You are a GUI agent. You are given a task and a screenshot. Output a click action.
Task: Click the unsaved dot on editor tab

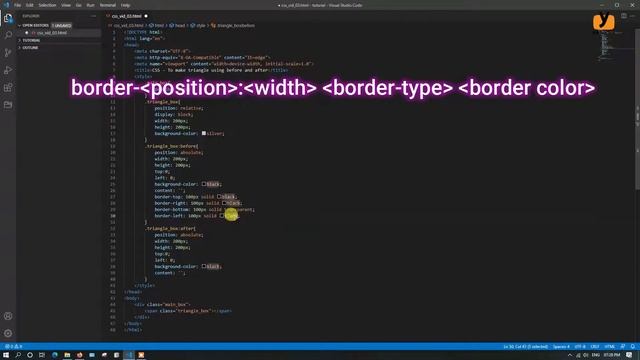coord(146,16)
